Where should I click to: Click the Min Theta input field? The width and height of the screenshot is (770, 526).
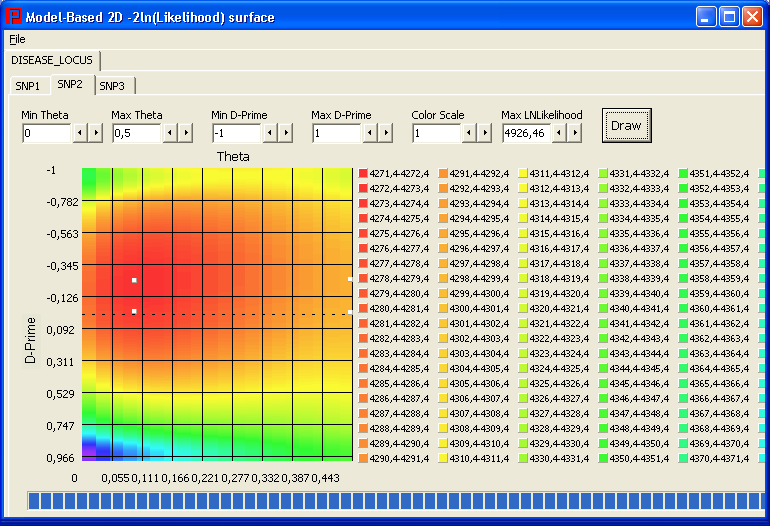click(47, 133)
